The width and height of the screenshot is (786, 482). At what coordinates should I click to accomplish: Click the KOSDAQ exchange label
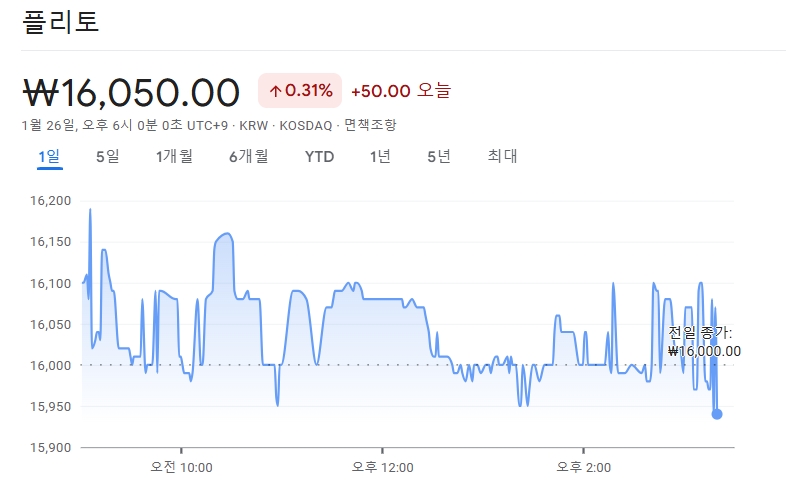(x=306, y=125)
